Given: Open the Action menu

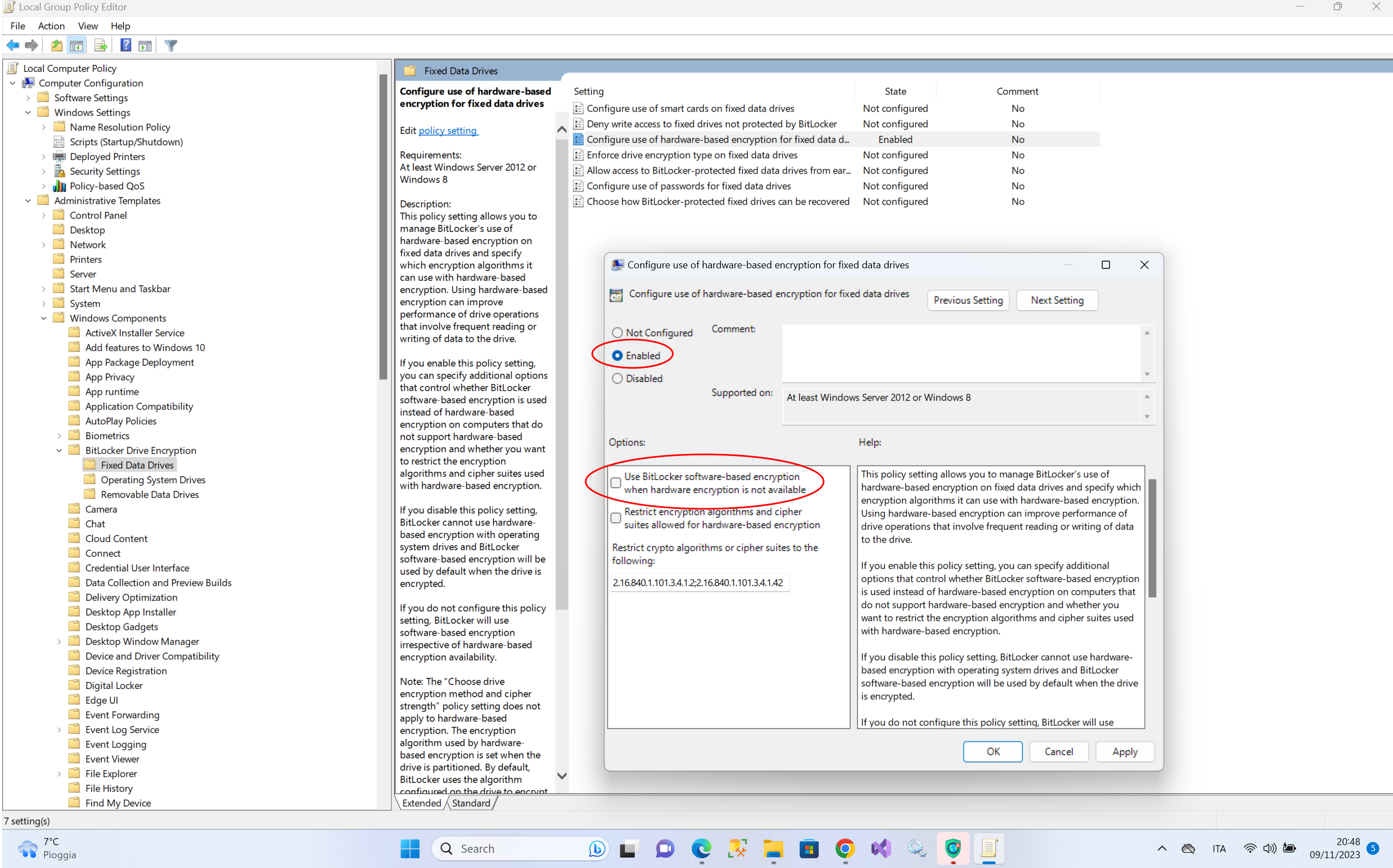Looking at the screenshot, I should (51, 26).
